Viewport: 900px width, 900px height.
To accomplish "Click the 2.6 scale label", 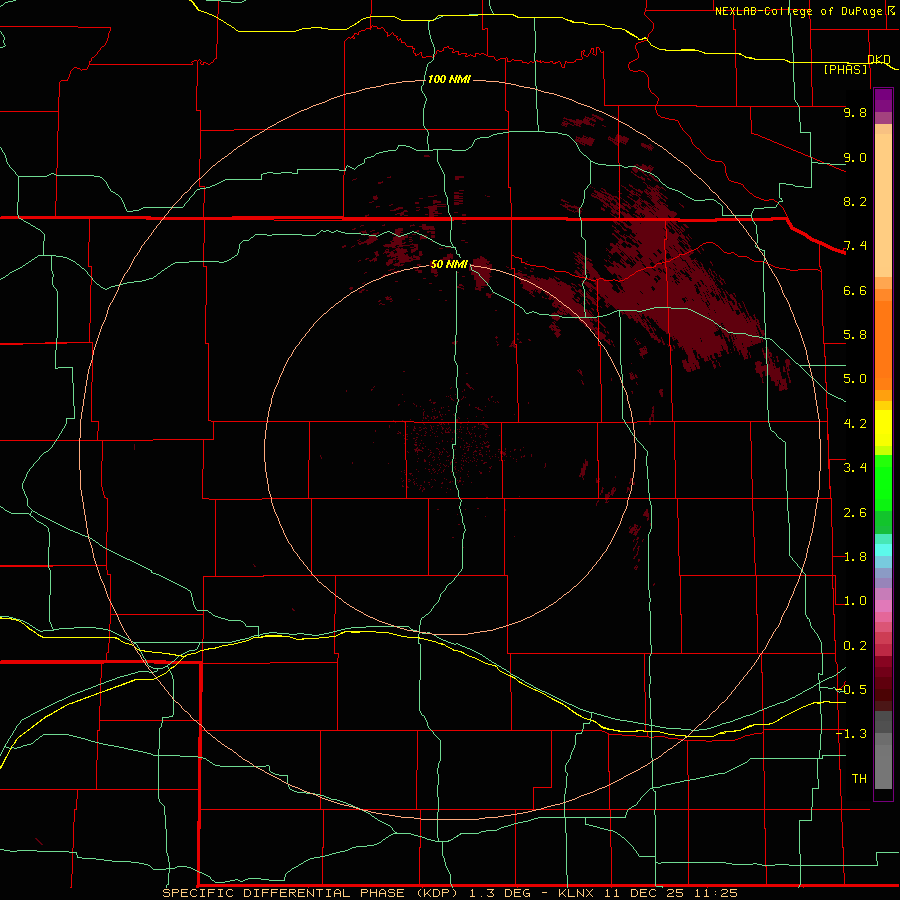I will coord(855,513).
